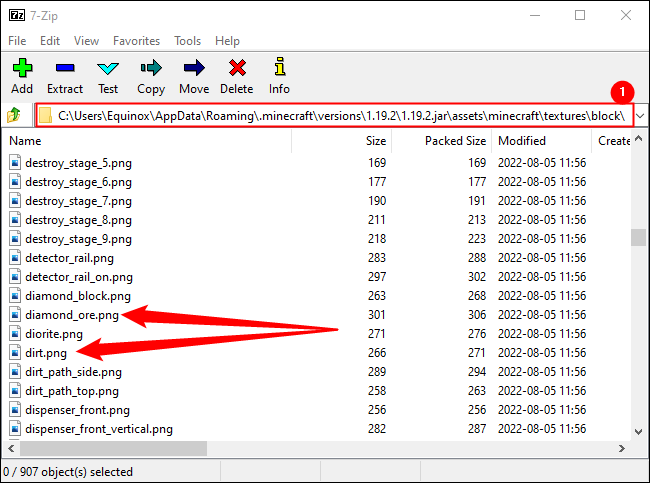Select the dispenser_front.png file icon

click(15, 410)
